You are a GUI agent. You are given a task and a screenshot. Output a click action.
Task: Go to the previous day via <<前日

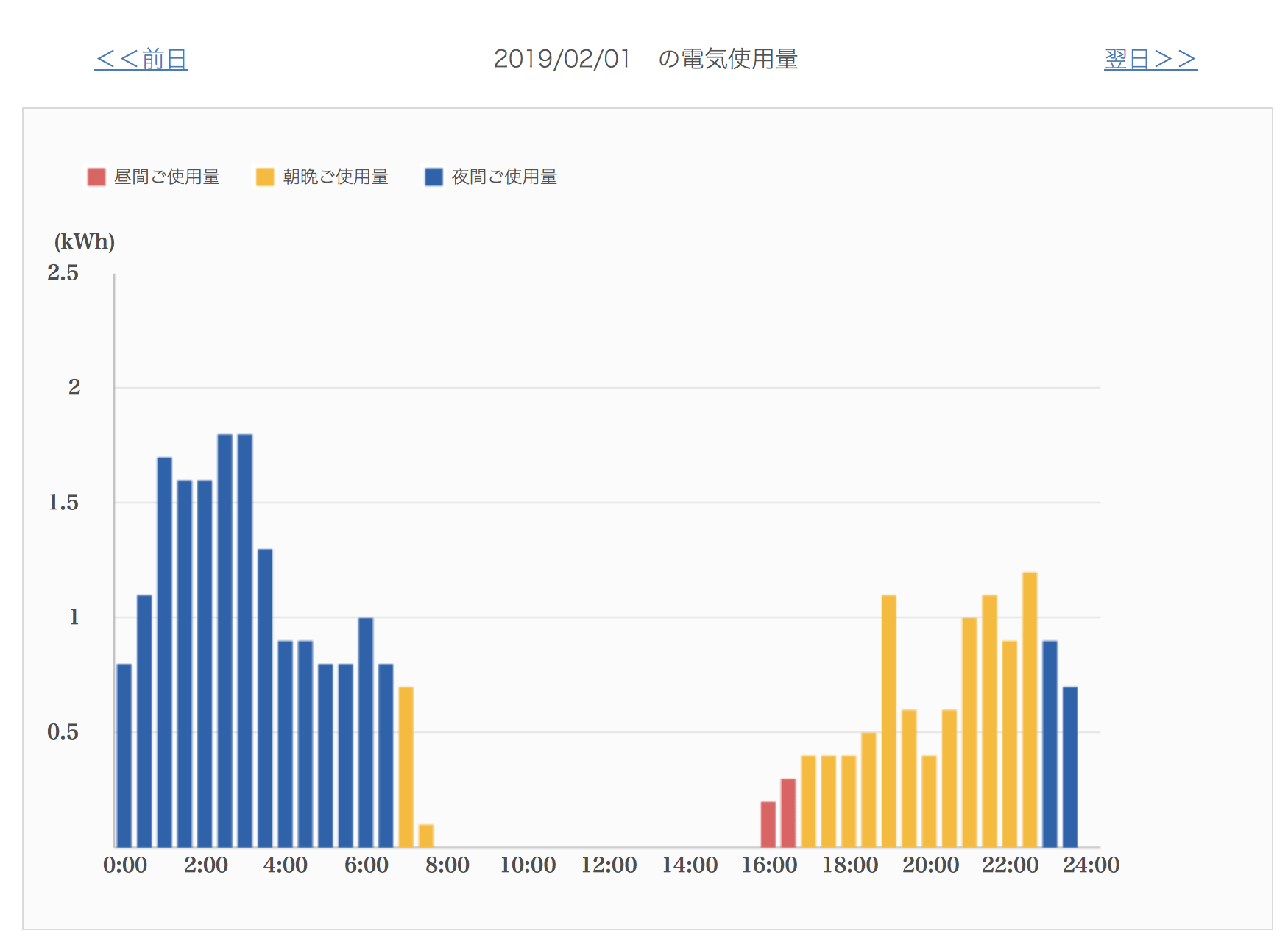pos(141,59)
